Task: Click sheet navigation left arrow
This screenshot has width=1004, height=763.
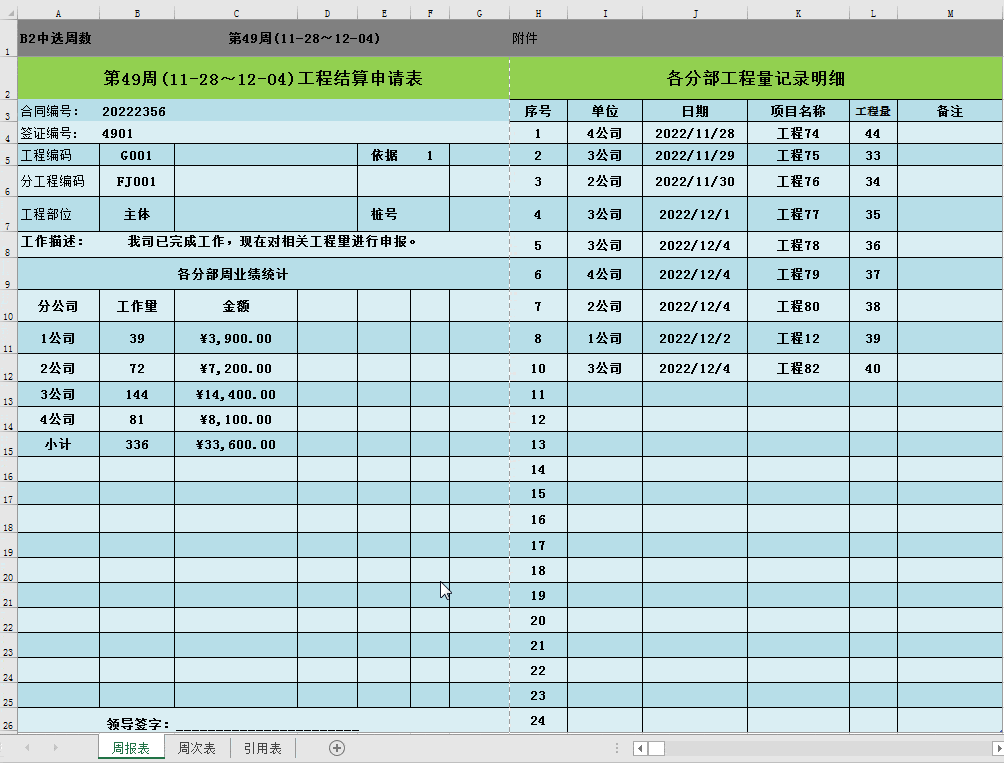Action: point(27,748)
